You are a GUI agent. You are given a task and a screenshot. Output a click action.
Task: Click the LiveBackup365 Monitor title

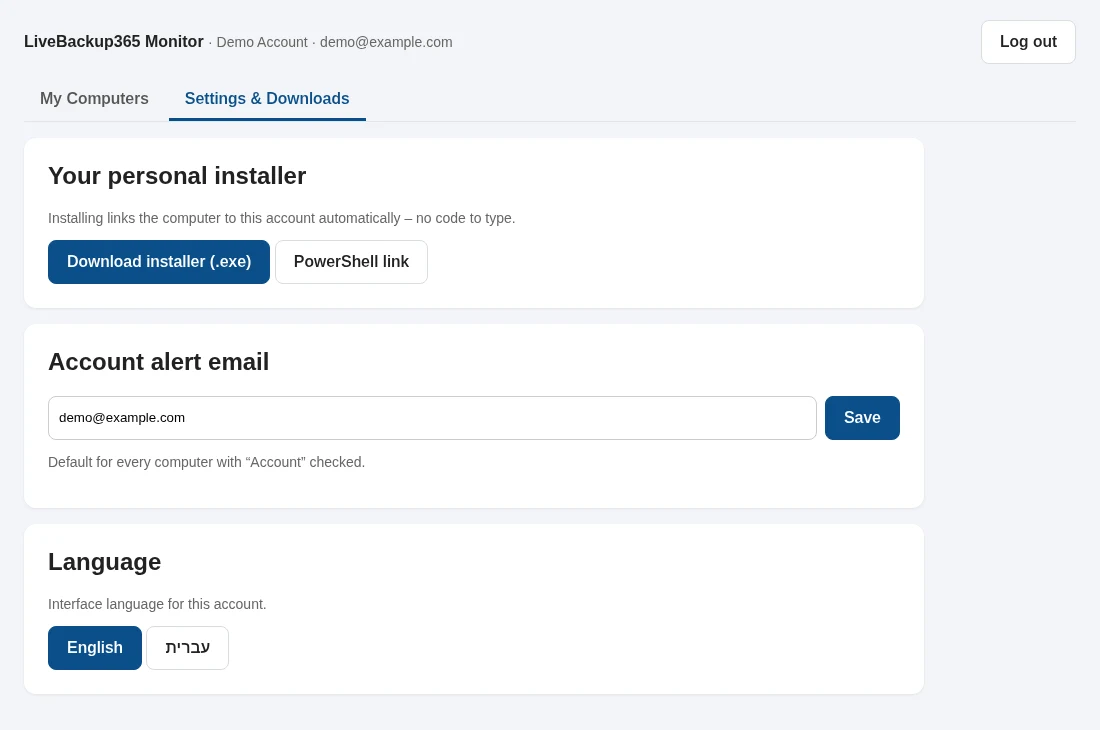[114, 42]
